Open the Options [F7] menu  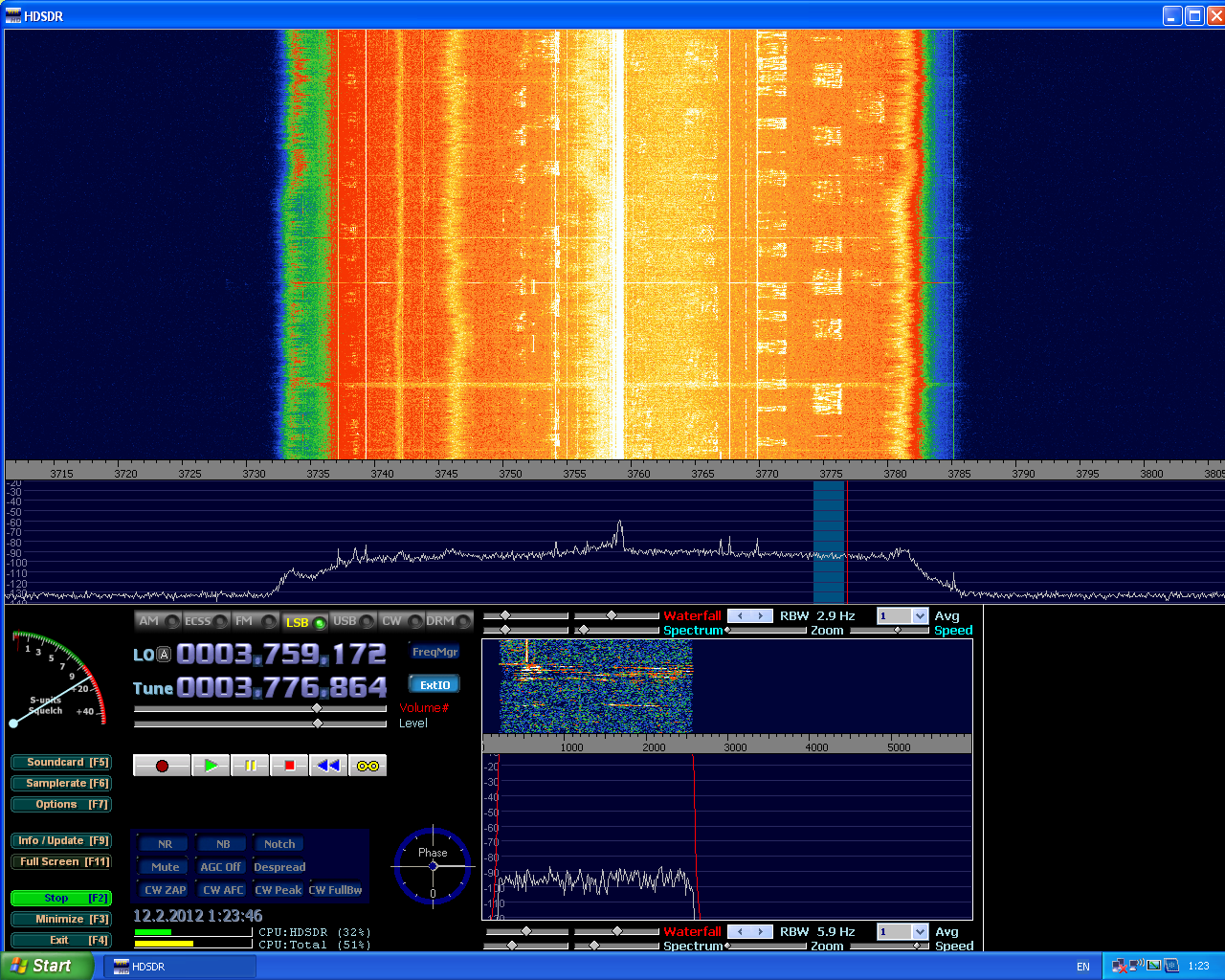tap(61, 805)
